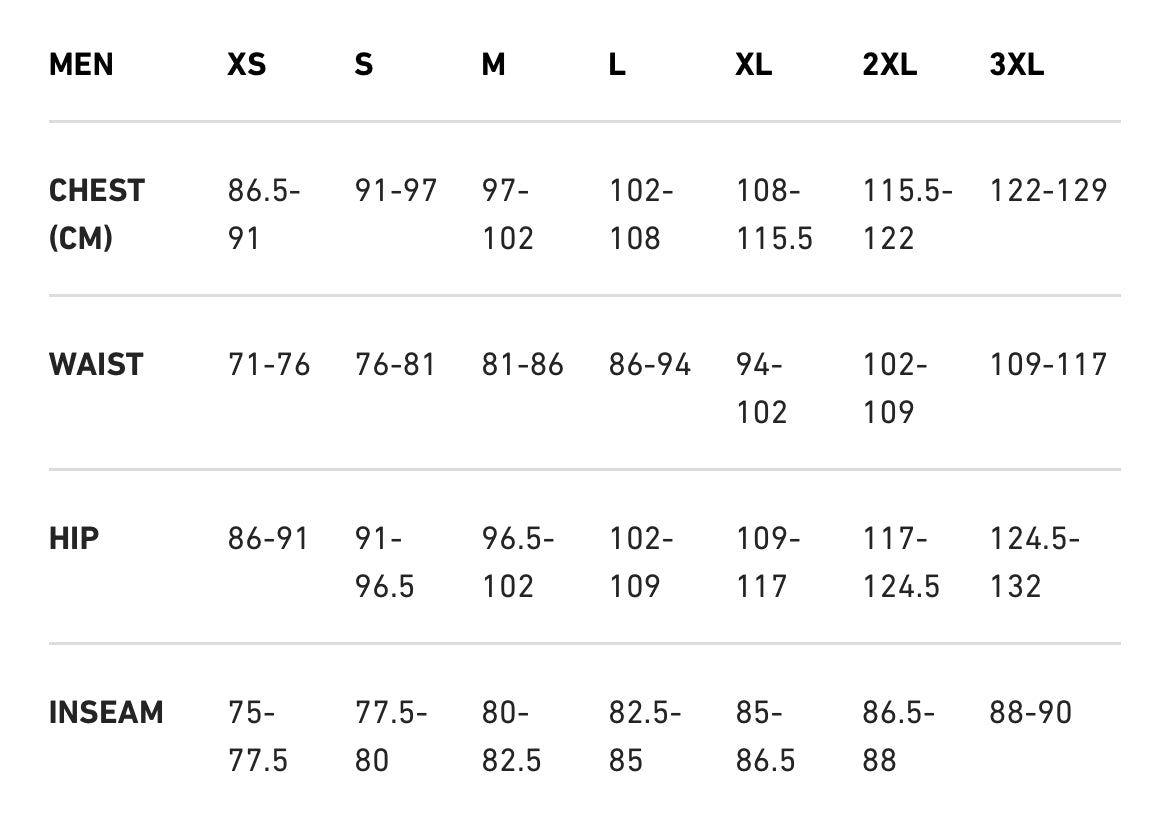Image resolution: width=1170 pixels, height=816 pixels.
Task: Click hip value 96.5-102 for size M
Action: click(x=518, y=562)
